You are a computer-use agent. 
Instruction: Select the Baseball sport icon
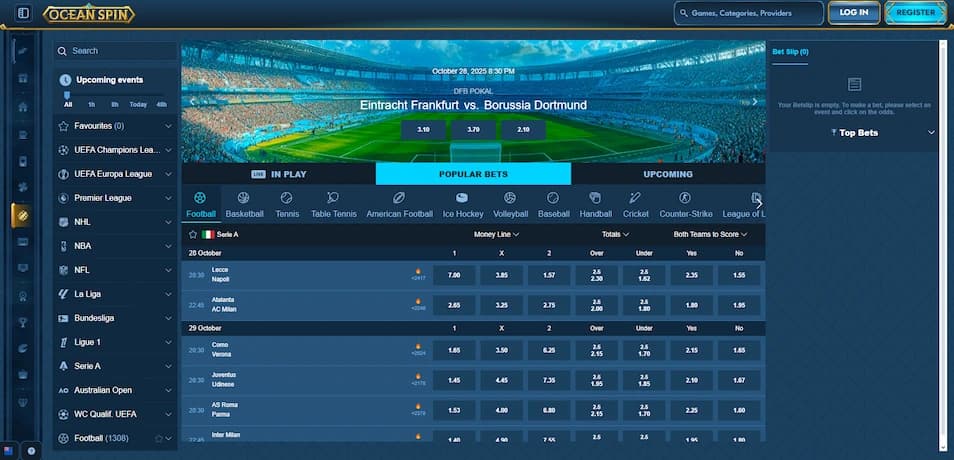click(x=553, y=198)
